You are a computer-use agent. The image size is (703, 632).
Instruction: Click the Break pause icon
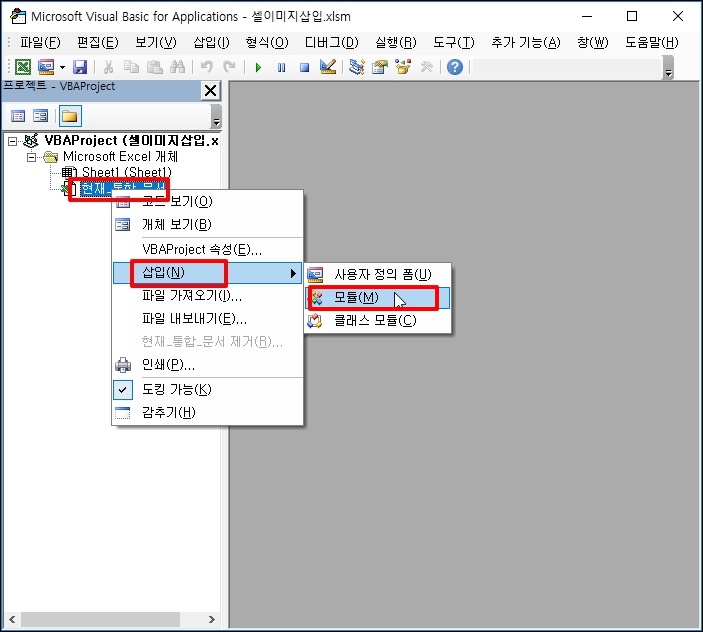click(282, 68)
